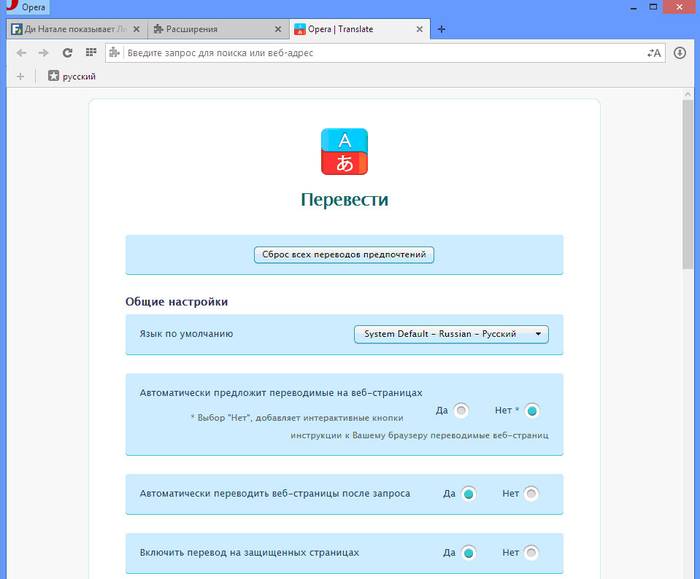
Task: Close the 'Opera | Translate' tab
Action: point(421,29)
